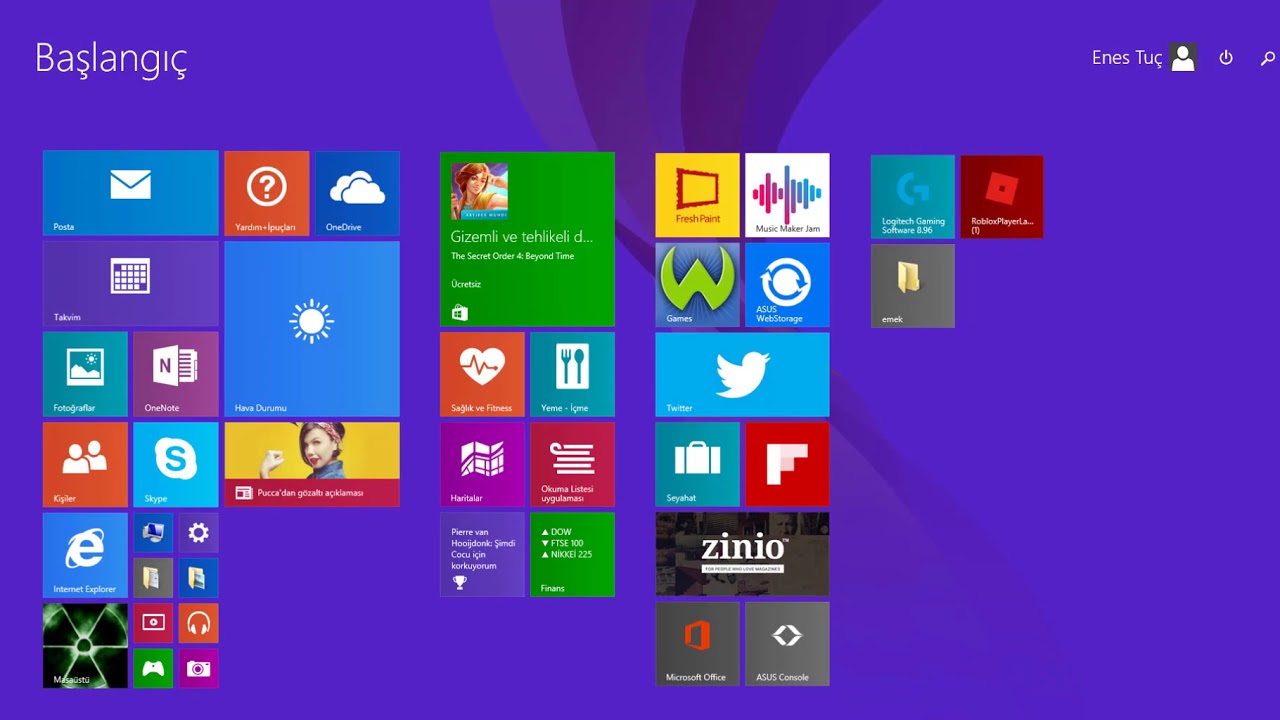Open the Finans stocks tile
Screen dimensions: 1280x720
[x=572, y=555]
